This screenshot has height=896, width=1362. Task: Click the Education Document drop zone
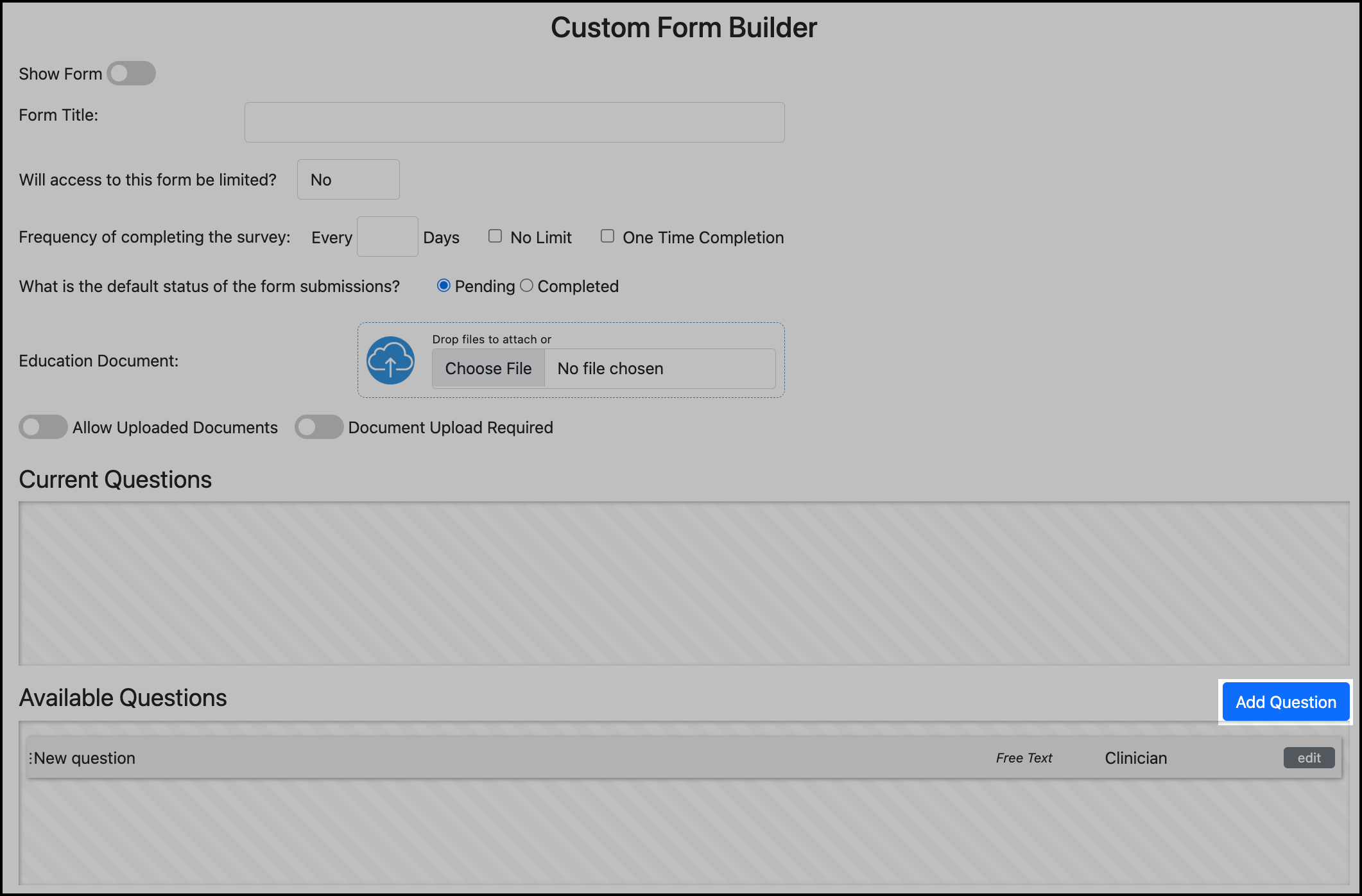(571, 359)
